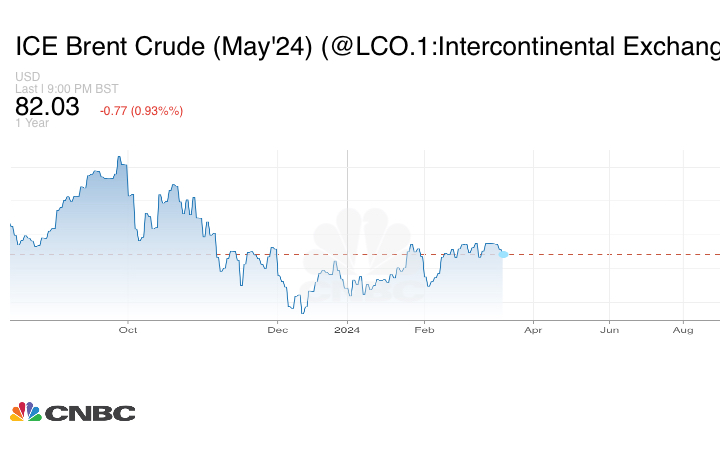Select the Dec label on time axis
The height and width of the screenshot is (450, 720).
(x=278, y=328)
